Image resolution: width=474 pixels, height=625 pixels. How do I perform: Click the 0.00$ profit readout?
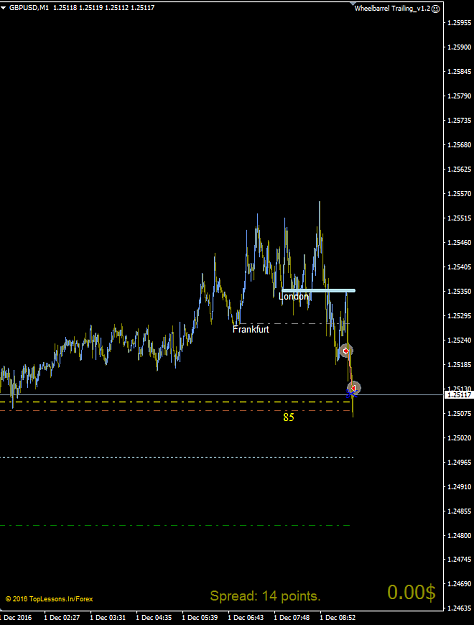(411, 592)
